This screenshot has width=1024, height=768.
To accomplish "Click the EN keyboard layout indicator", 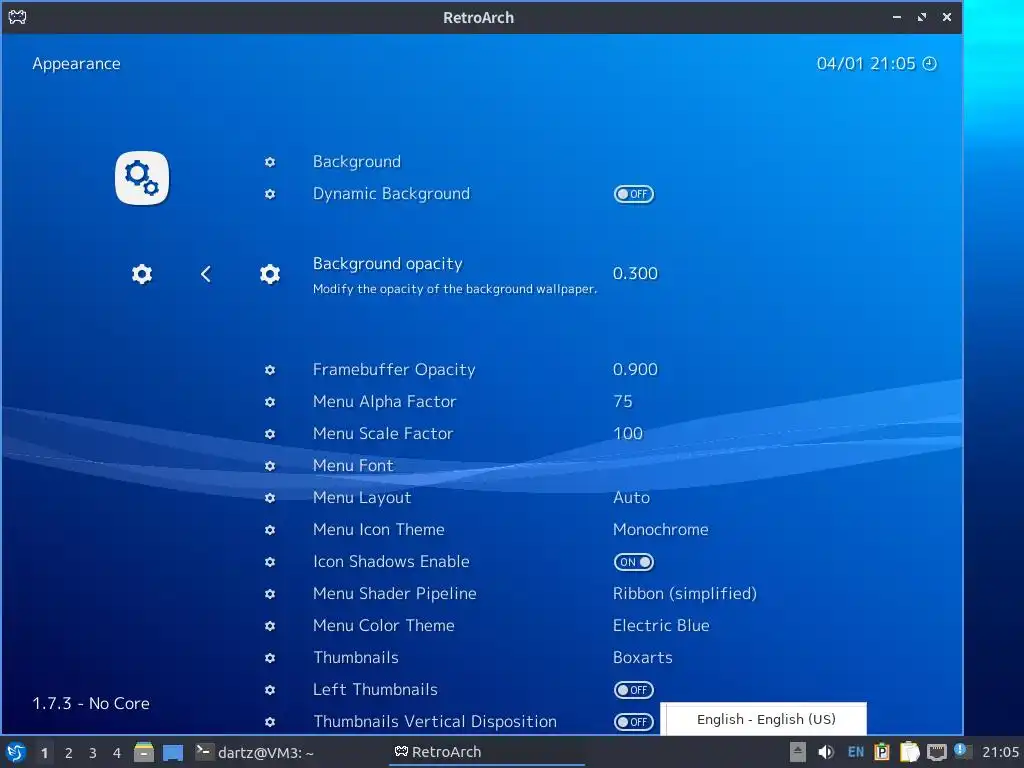I will pos(856,752).
